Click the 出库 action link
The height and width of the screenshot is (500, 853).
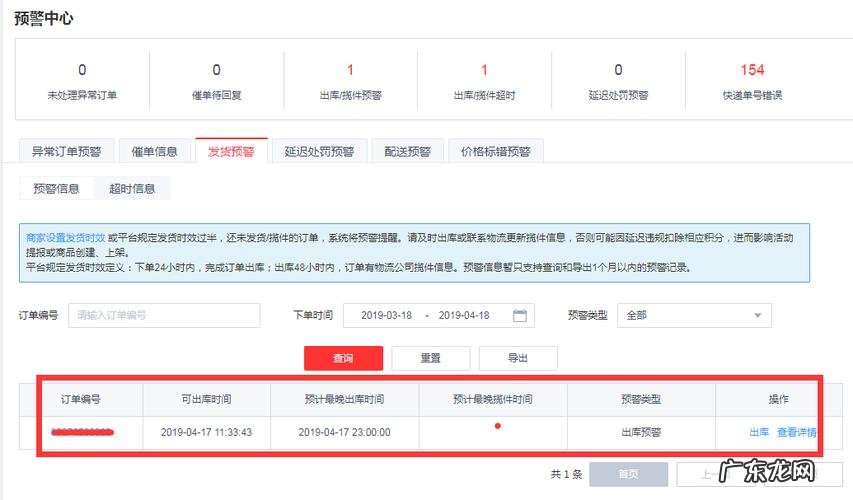[x=759, y=433]
